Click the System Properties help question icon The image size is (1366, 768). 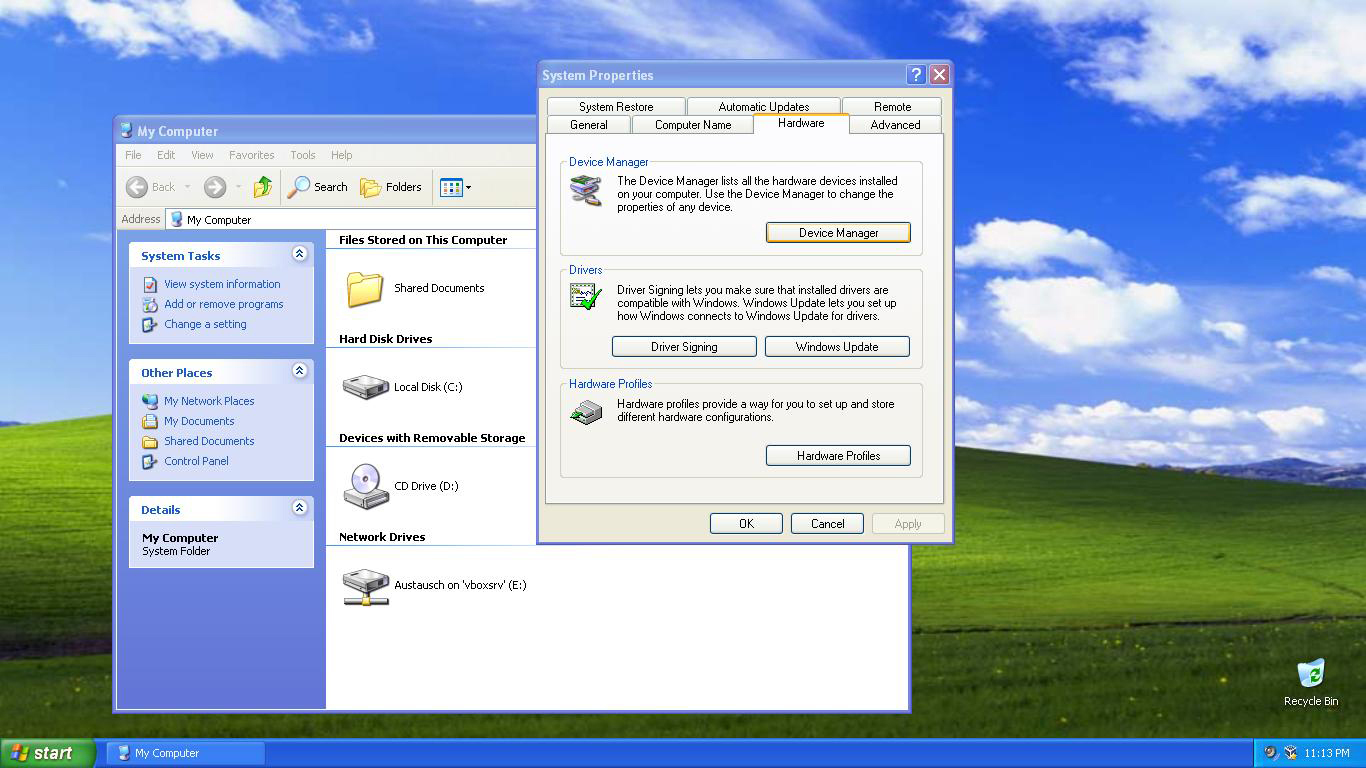[916, 75]
